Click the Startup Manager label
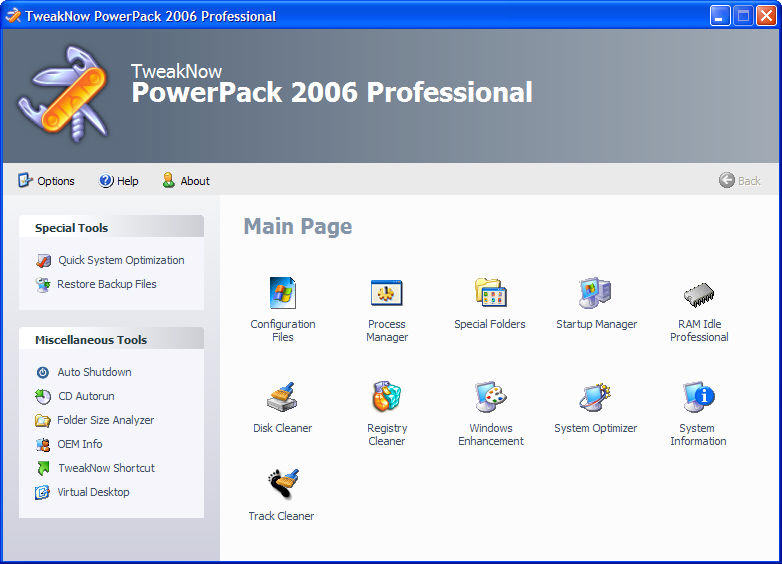 [596, 324]
